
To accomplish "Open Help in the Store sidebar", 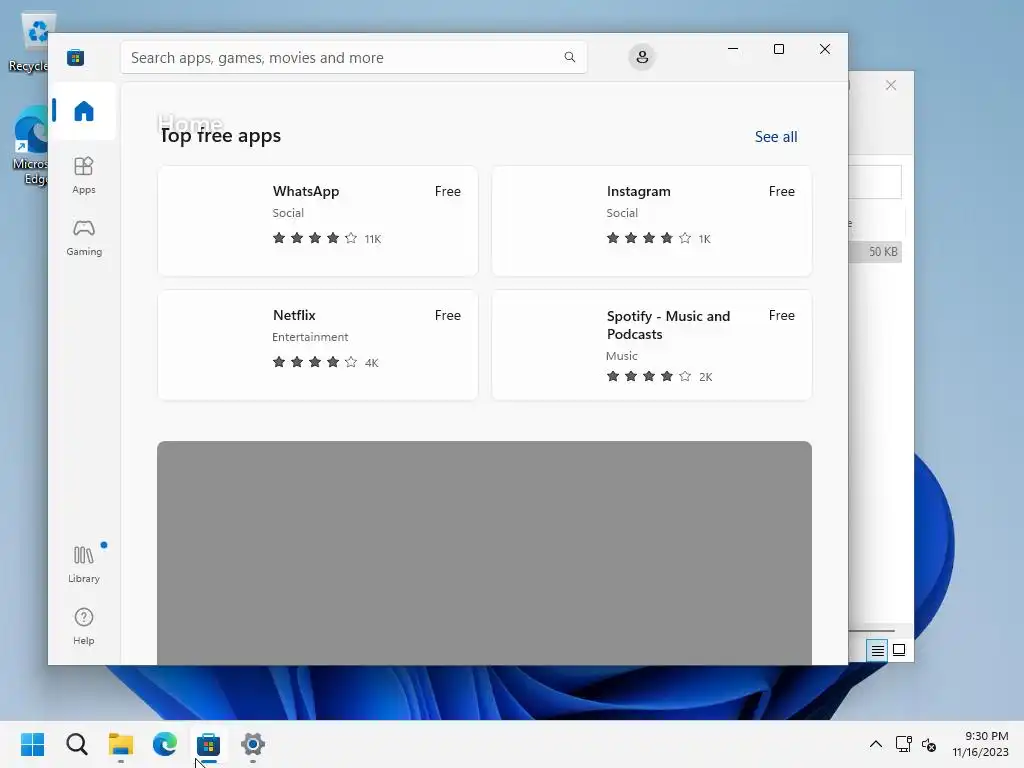I will 84,626.
